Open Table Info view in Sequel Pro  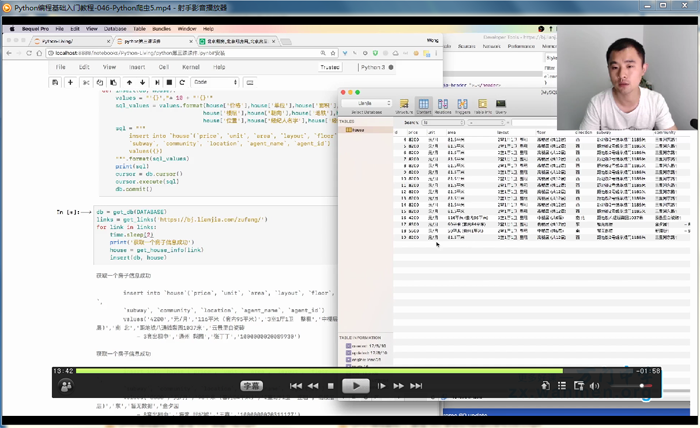tap(483, 106)
